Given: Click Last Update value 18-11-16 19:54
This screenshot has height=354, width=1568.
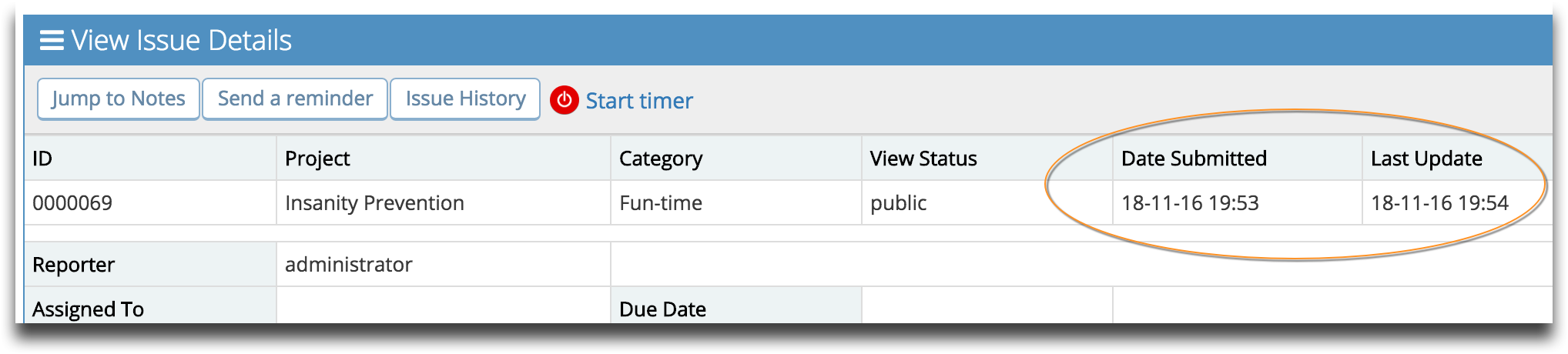Looking at the screenshot, I should [1439, 203].
